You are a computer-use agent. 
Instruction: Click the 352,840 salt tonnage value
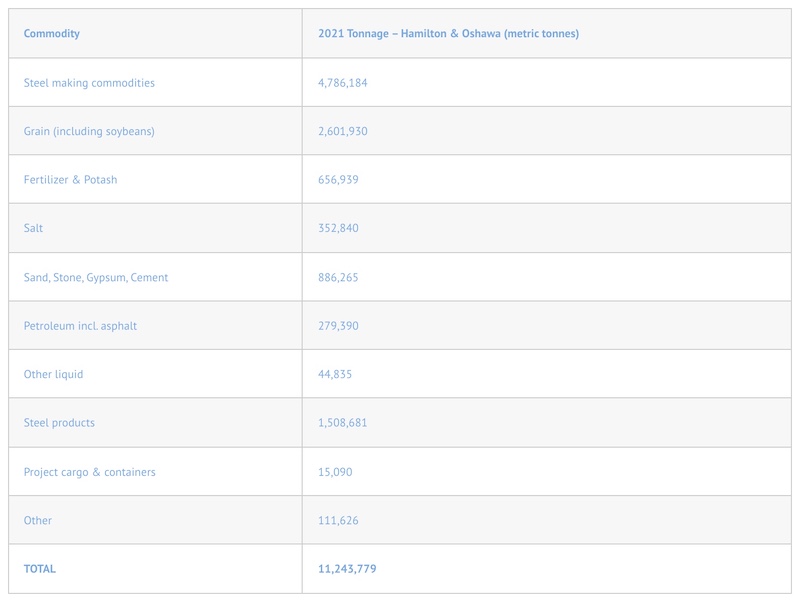338,228
